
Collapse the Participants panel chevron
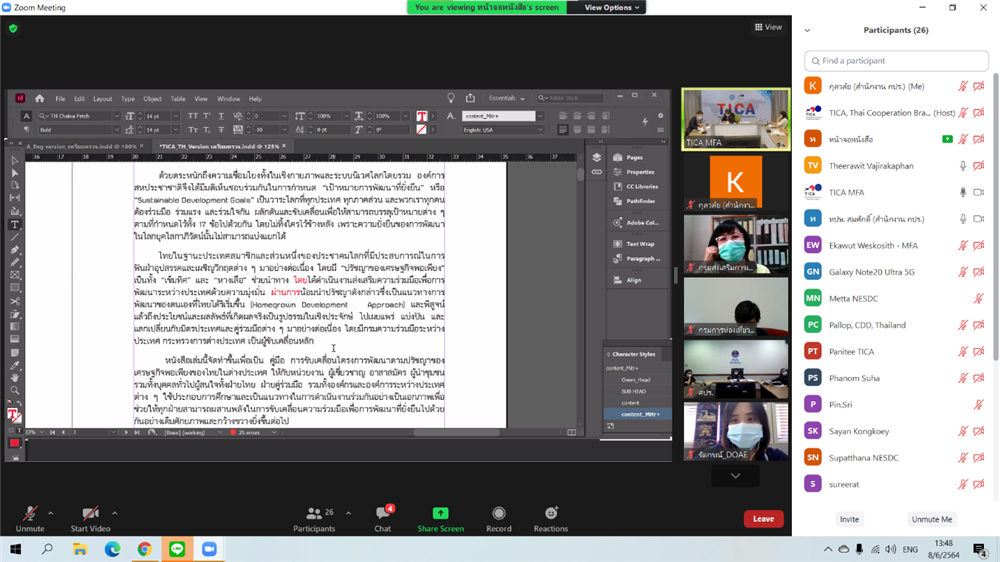[807, 30]
